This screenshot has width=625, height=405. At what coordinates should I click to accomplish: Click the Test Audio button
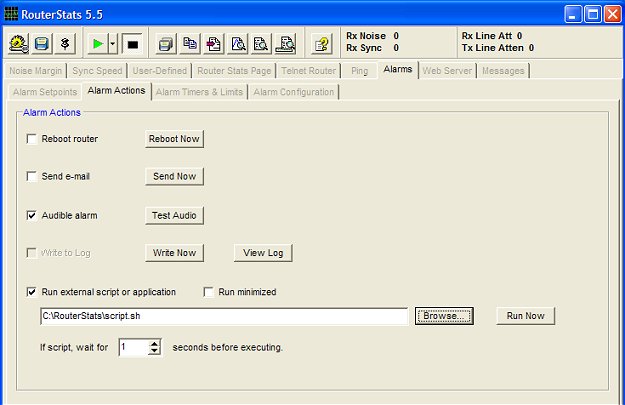pos(175,215)
